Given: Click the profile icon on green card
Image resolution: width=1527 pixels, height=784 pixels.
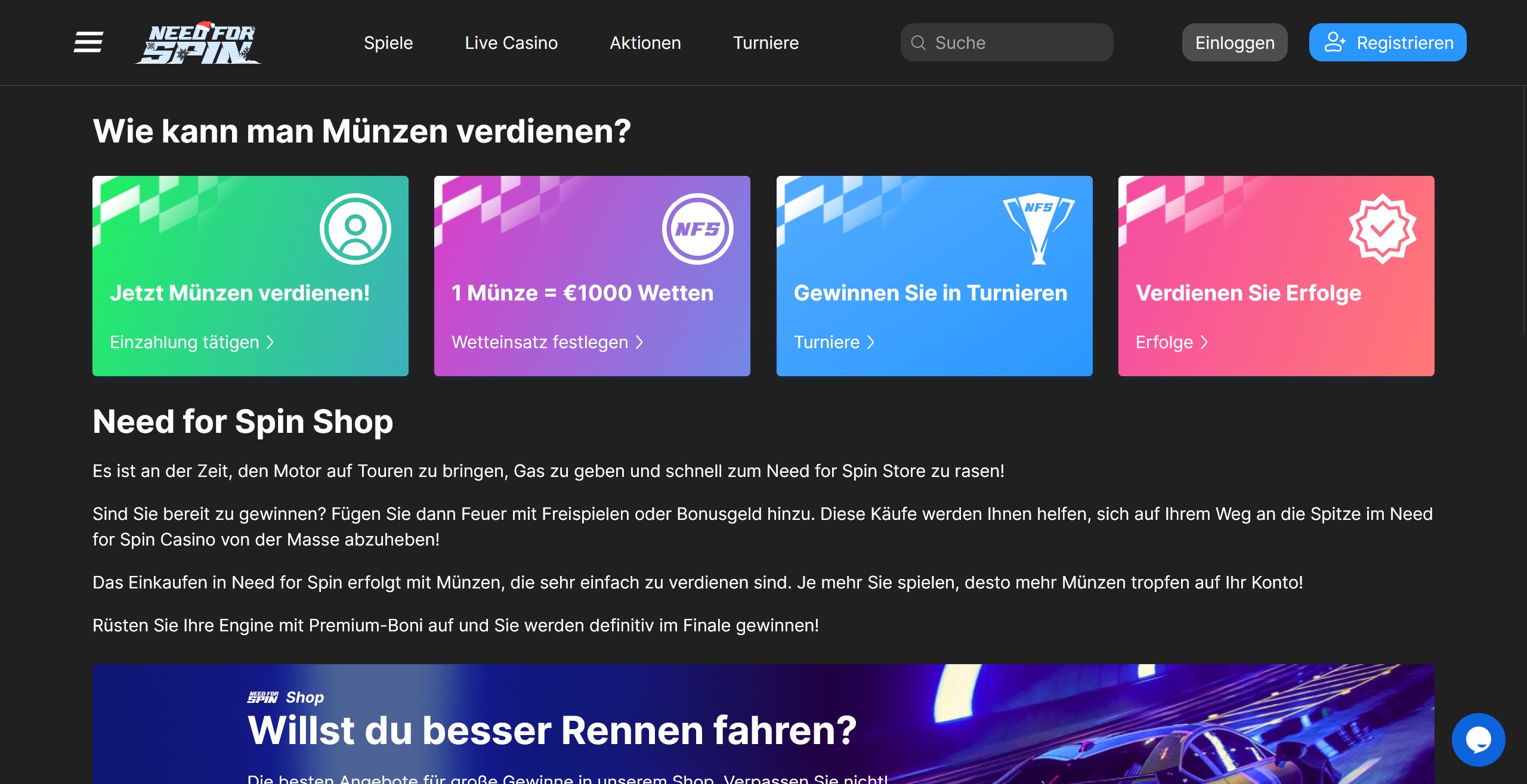Looking at the screenshot, I should click(356, 229).
